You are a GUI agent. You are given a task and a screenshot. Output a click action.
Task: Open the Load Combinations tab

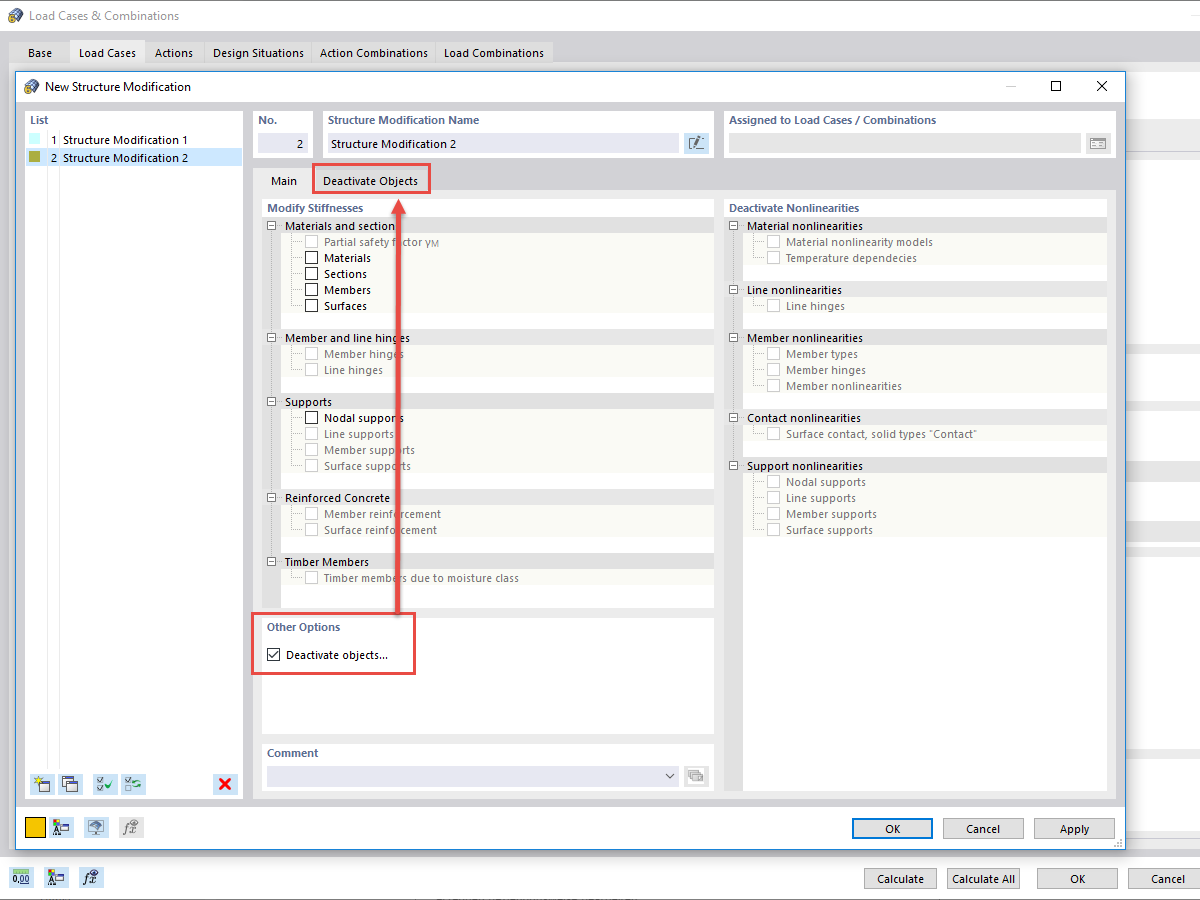tap(494, 52)
